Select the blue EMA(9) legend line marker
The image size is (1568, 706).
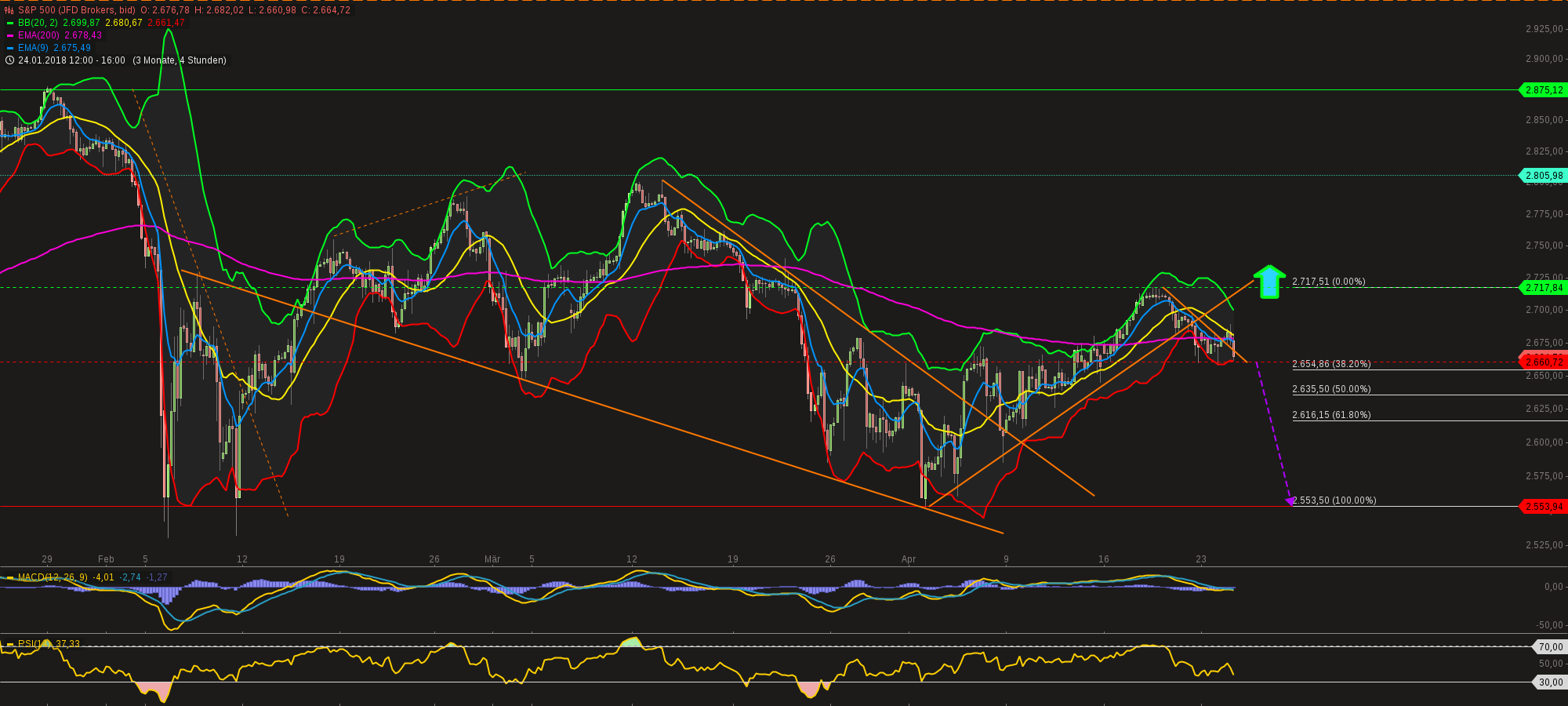[x=9, y=47]
